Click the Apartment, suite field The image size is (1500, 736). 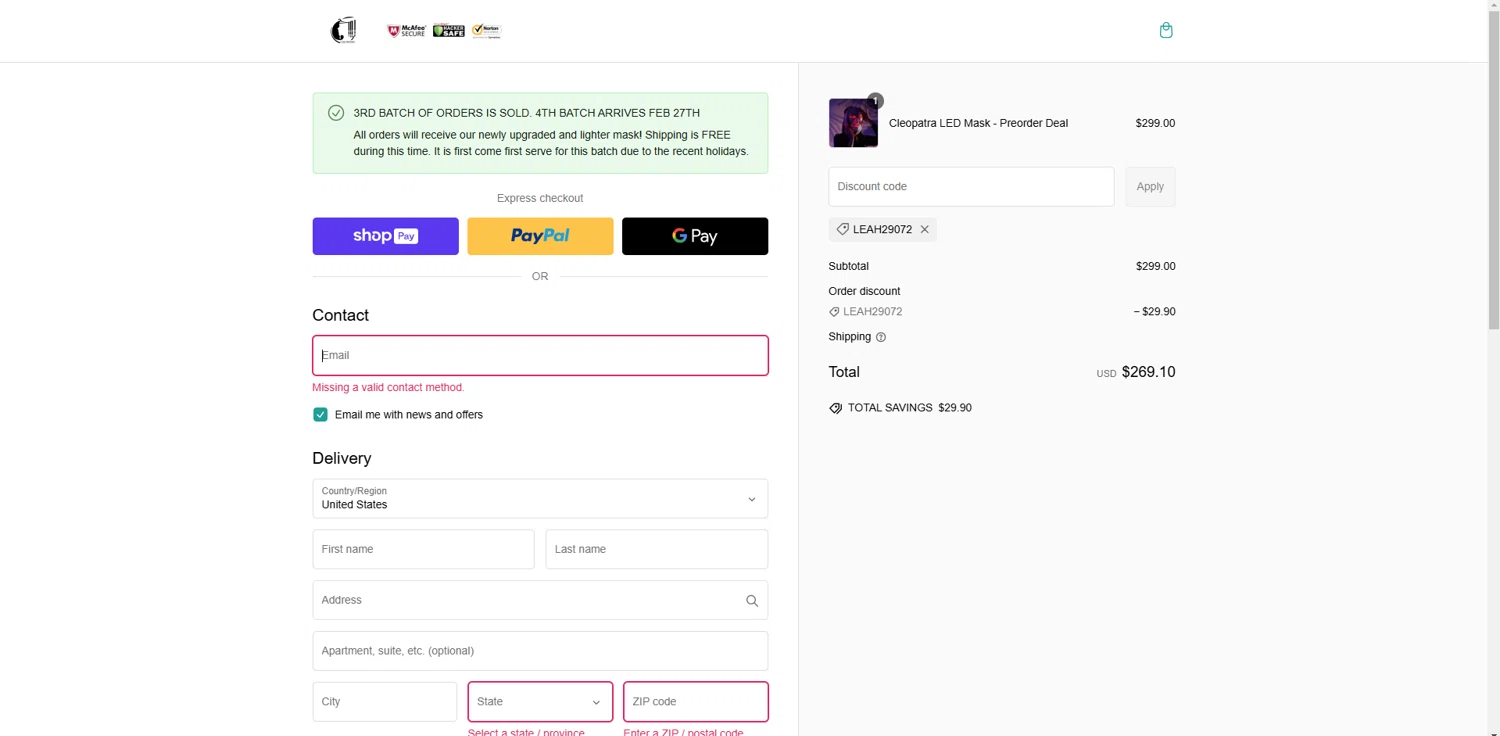pyautogui.click(x=540, y=651)
